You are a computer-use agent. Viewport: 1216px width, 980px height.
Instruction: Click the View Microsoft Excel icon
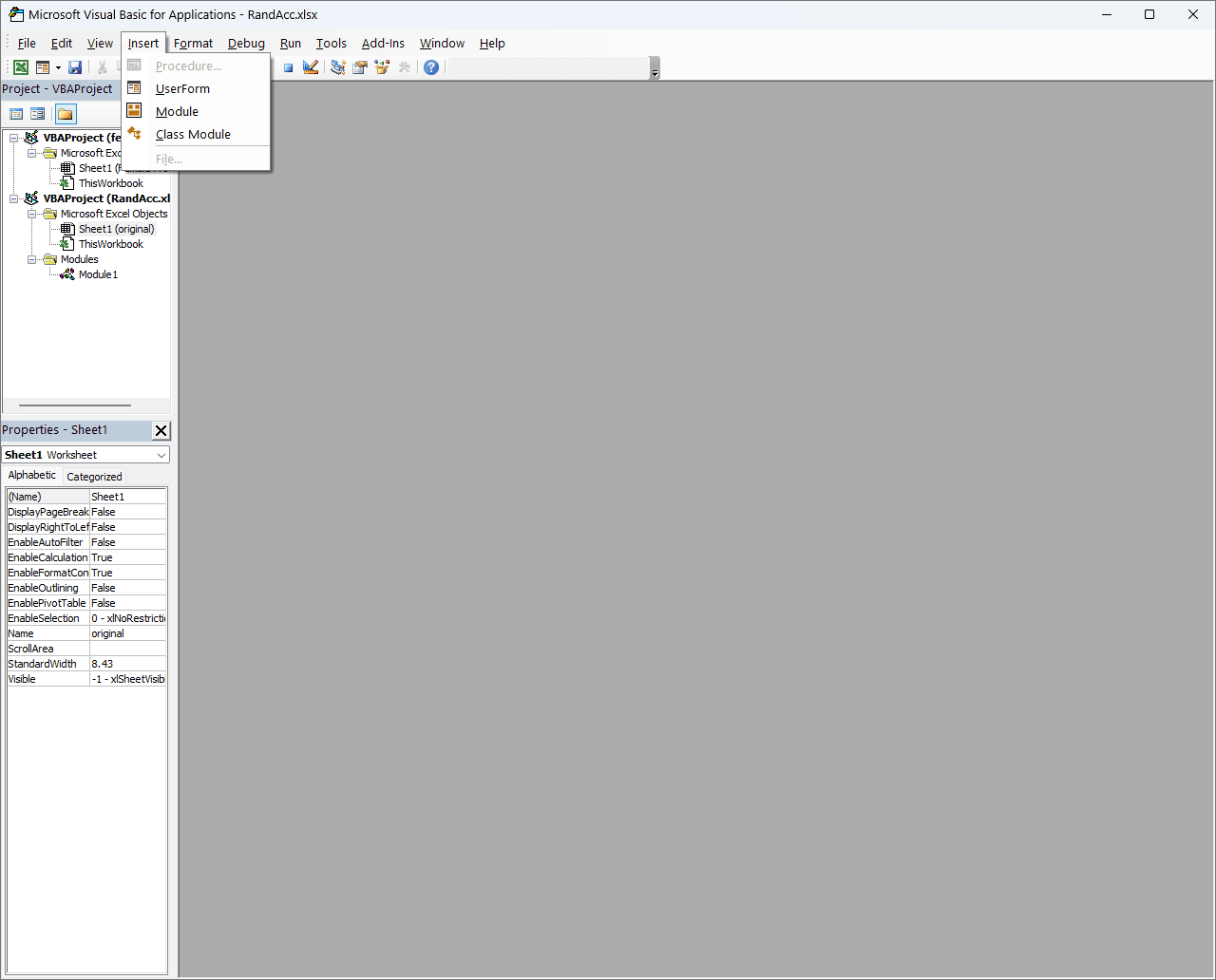pyautogui.click(x=20, y=67)
